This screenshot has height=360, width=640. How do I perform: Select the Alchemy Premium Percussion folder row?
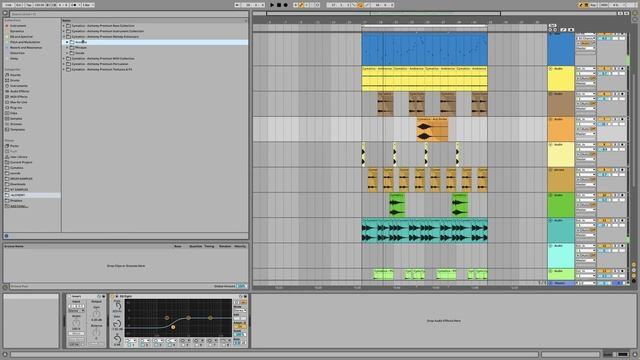[155, 64]
